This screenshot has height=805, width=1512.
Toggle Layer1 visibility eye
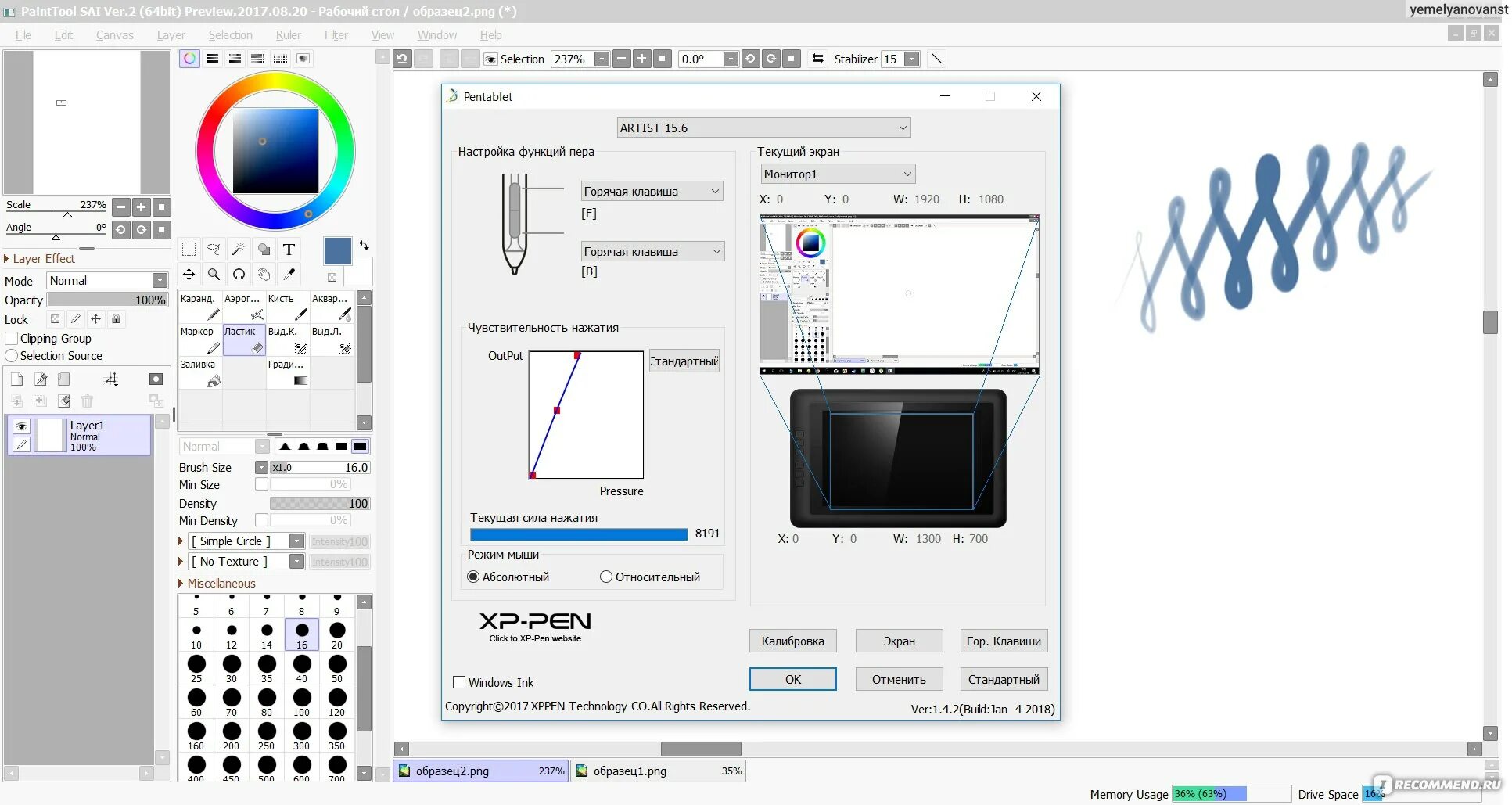click(21, 426)
